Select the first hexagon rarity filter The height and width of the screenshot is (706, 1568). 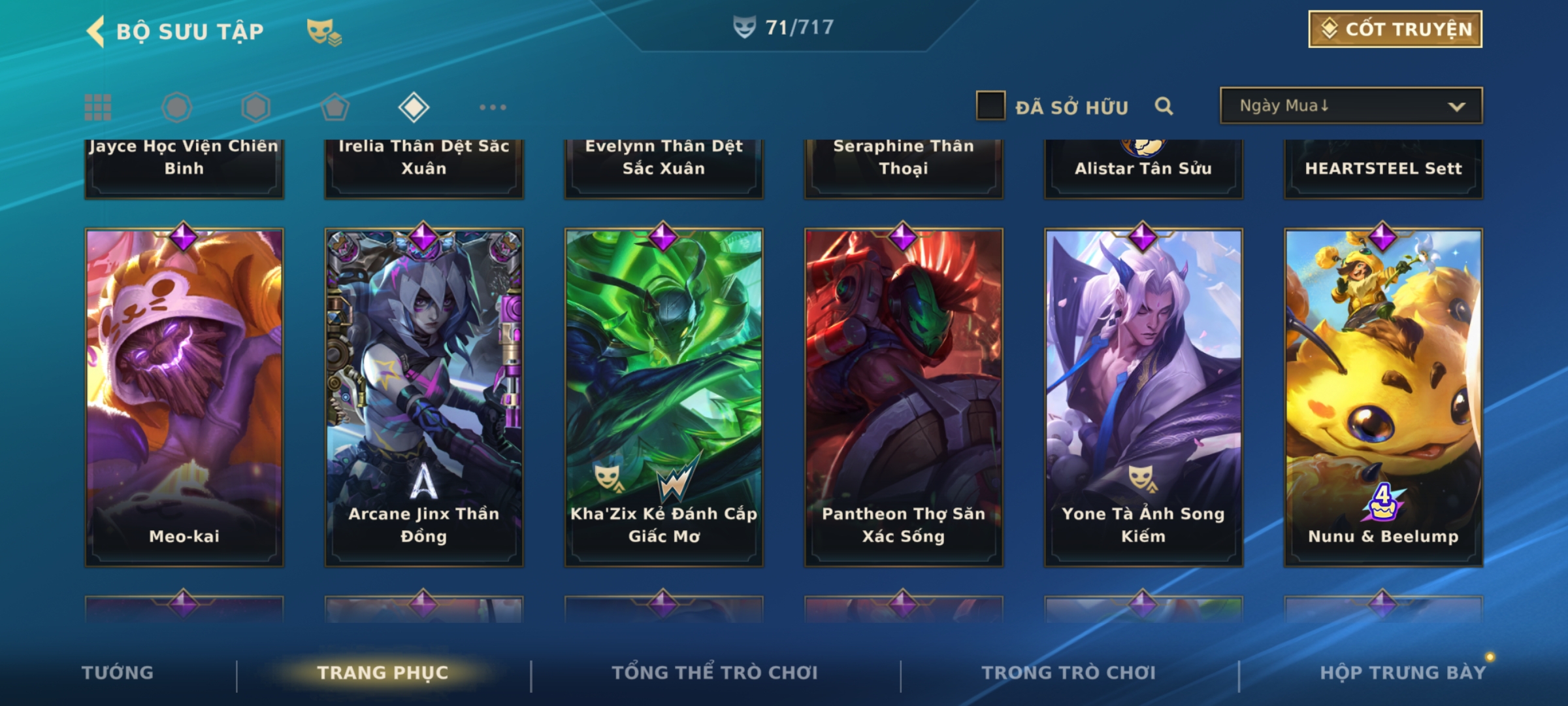tap(176, 107)
